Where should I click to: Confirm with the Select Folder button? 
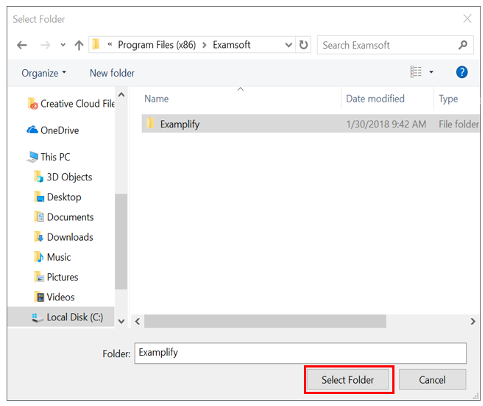pos(348,380)
